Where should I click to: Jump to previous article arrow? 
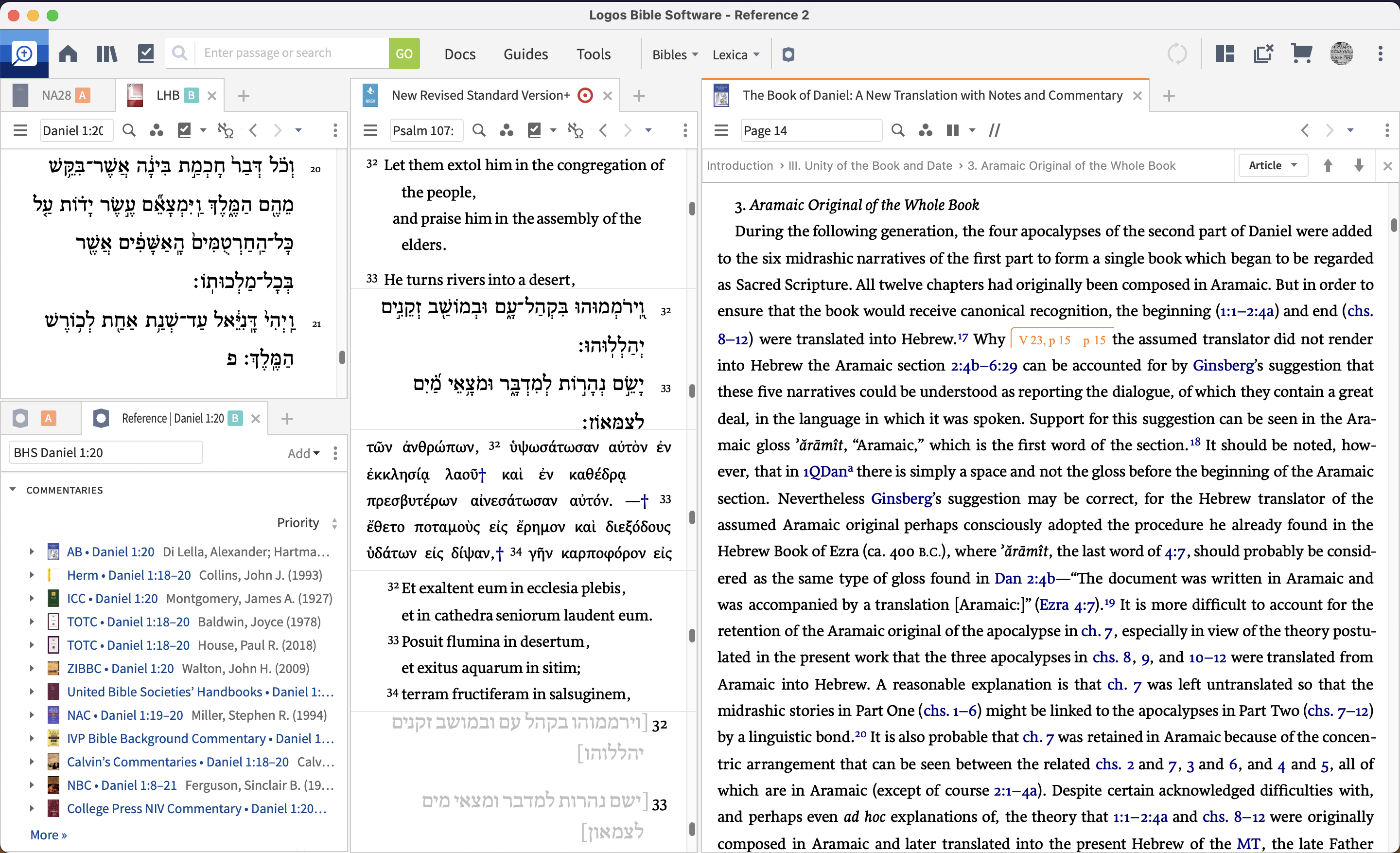click(1328, 165)
